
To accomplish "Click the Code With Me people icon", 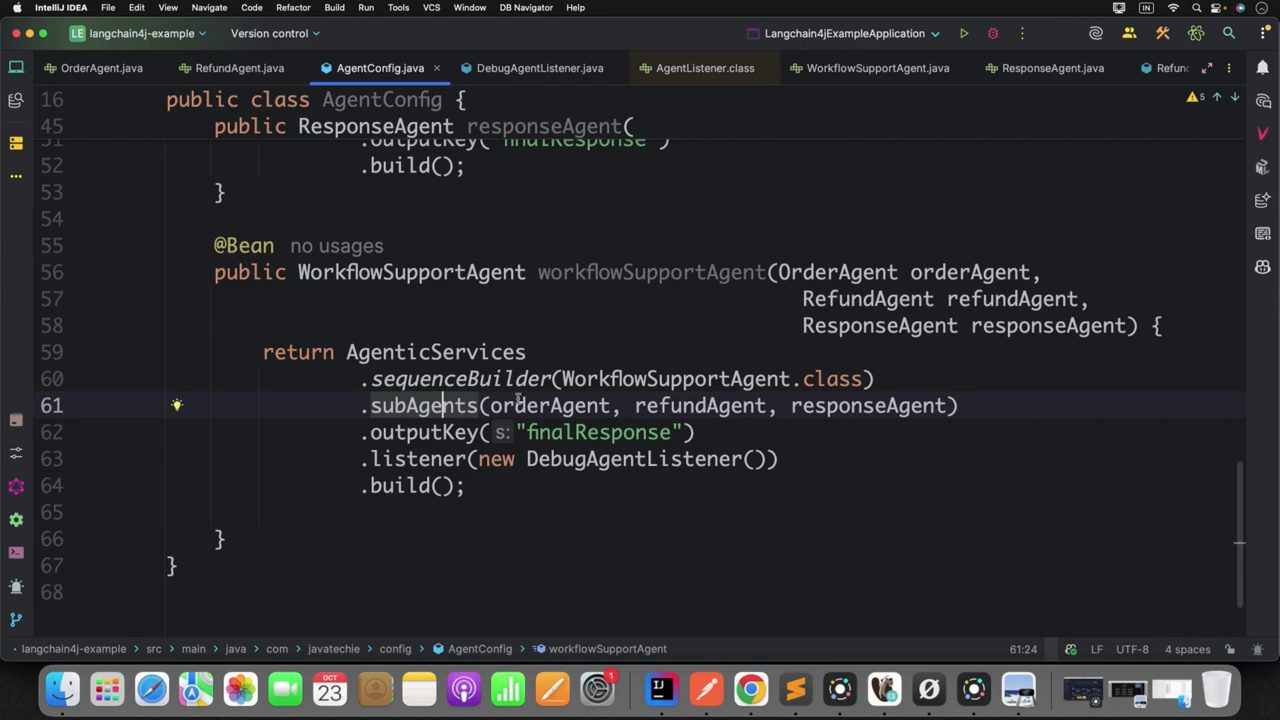I will coord(1129,33).
